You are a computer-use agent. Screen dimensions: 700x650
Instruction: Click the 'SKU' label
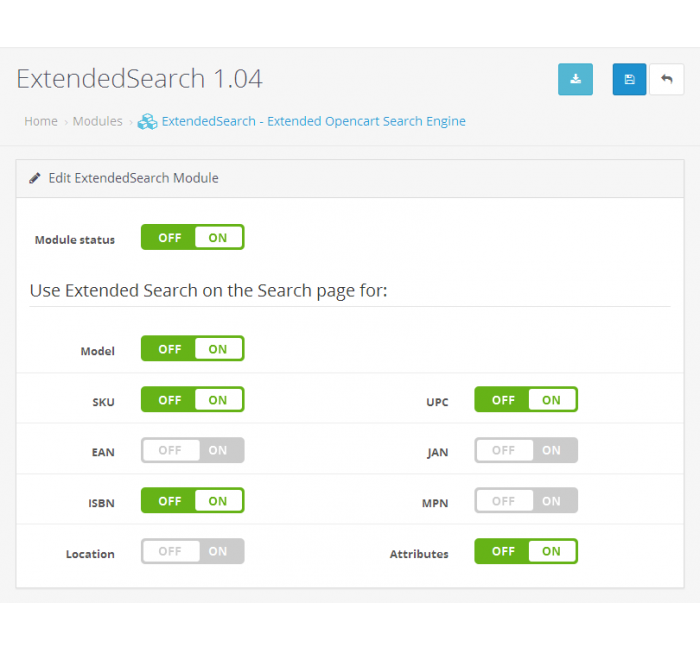click(103, 402)
